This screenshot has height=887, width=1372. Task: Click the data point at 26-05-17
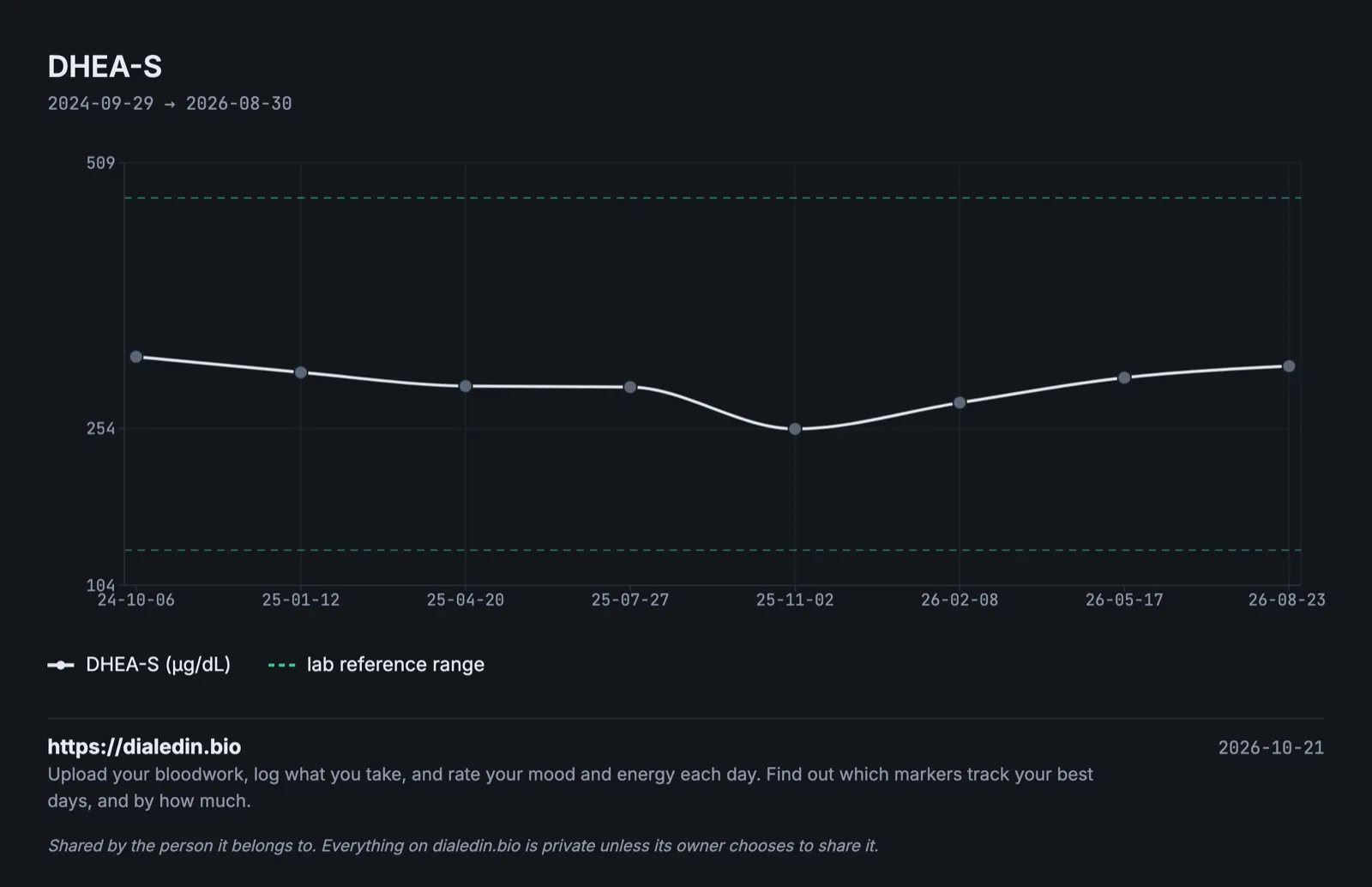click(1124, 377)
